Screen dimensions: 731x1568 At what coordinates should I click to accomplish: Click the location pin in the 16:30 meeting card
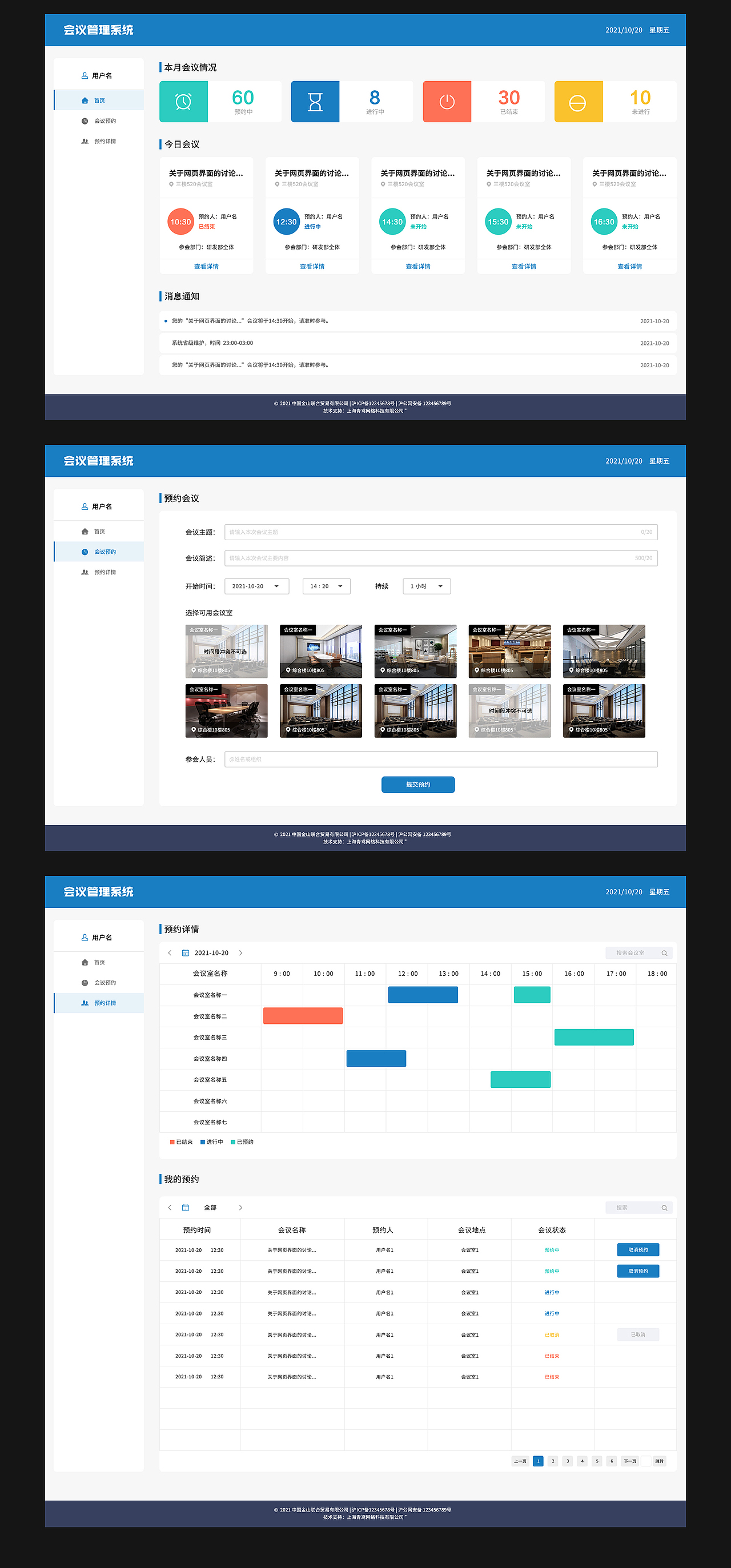[x=595, y=184]
